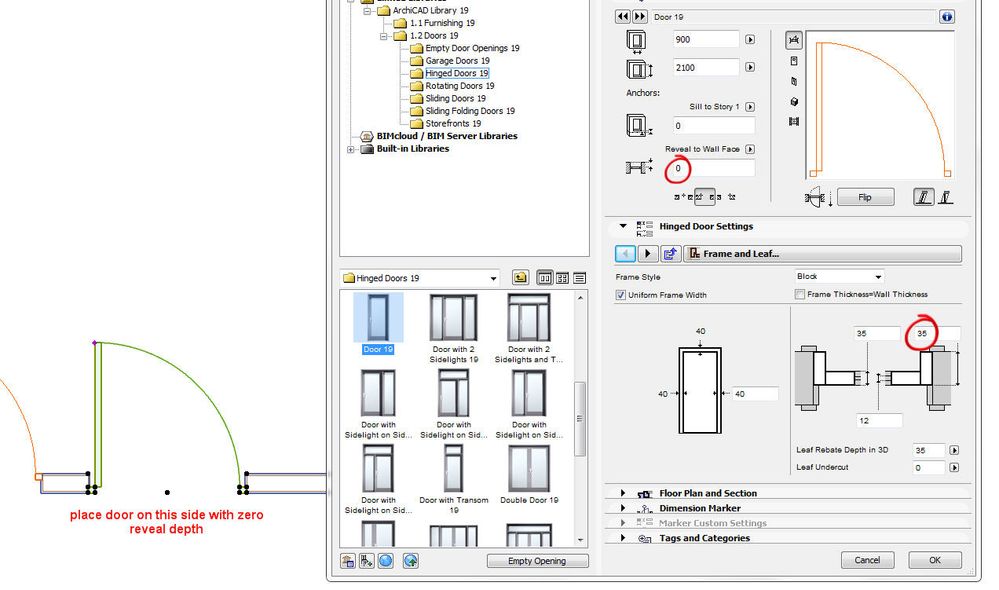The image size is (999, 590).
Task: Click the Flip button
Action: pyautogui.click(x=865, y=198)
